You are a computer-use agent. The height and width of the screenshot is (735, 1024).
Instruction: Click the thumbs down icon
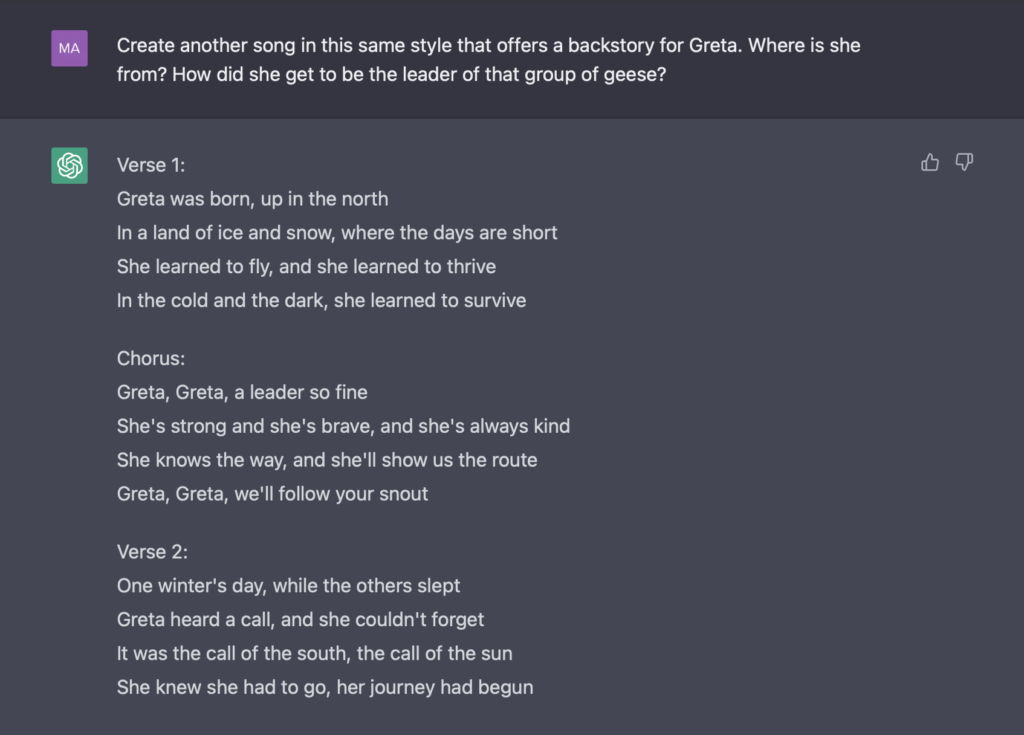pos(964,162)
